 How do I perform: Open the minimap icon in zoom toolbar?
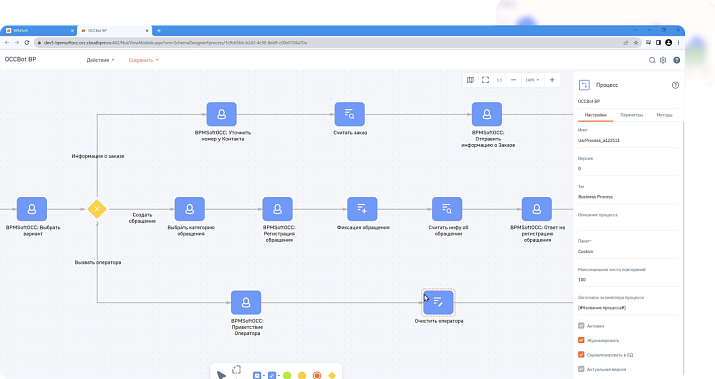pyautogui.click(x=470, y=80)
